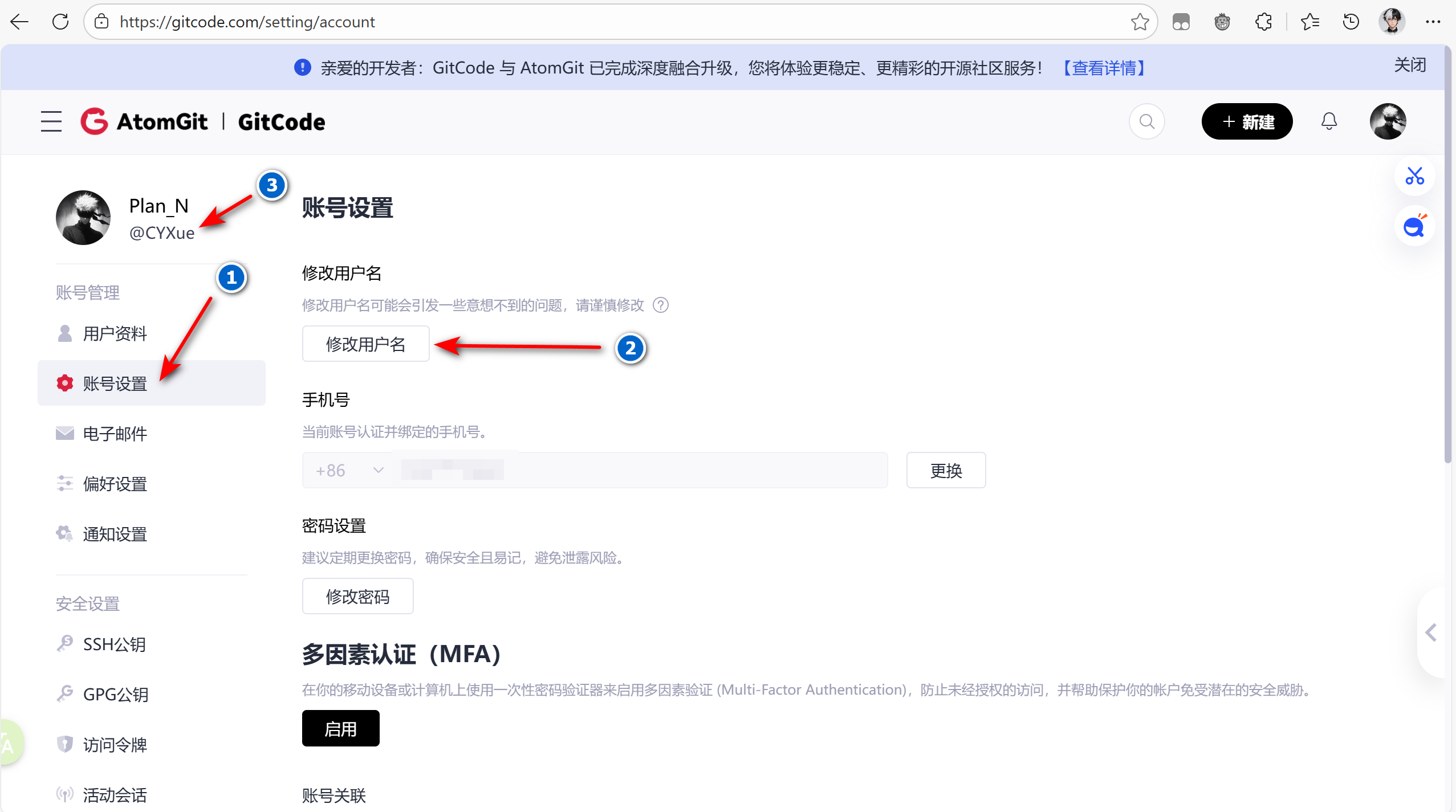Viewport: 1456px width, 812px height.
Task: Select SSH公钥 in security settings
Action: [114, 644]
